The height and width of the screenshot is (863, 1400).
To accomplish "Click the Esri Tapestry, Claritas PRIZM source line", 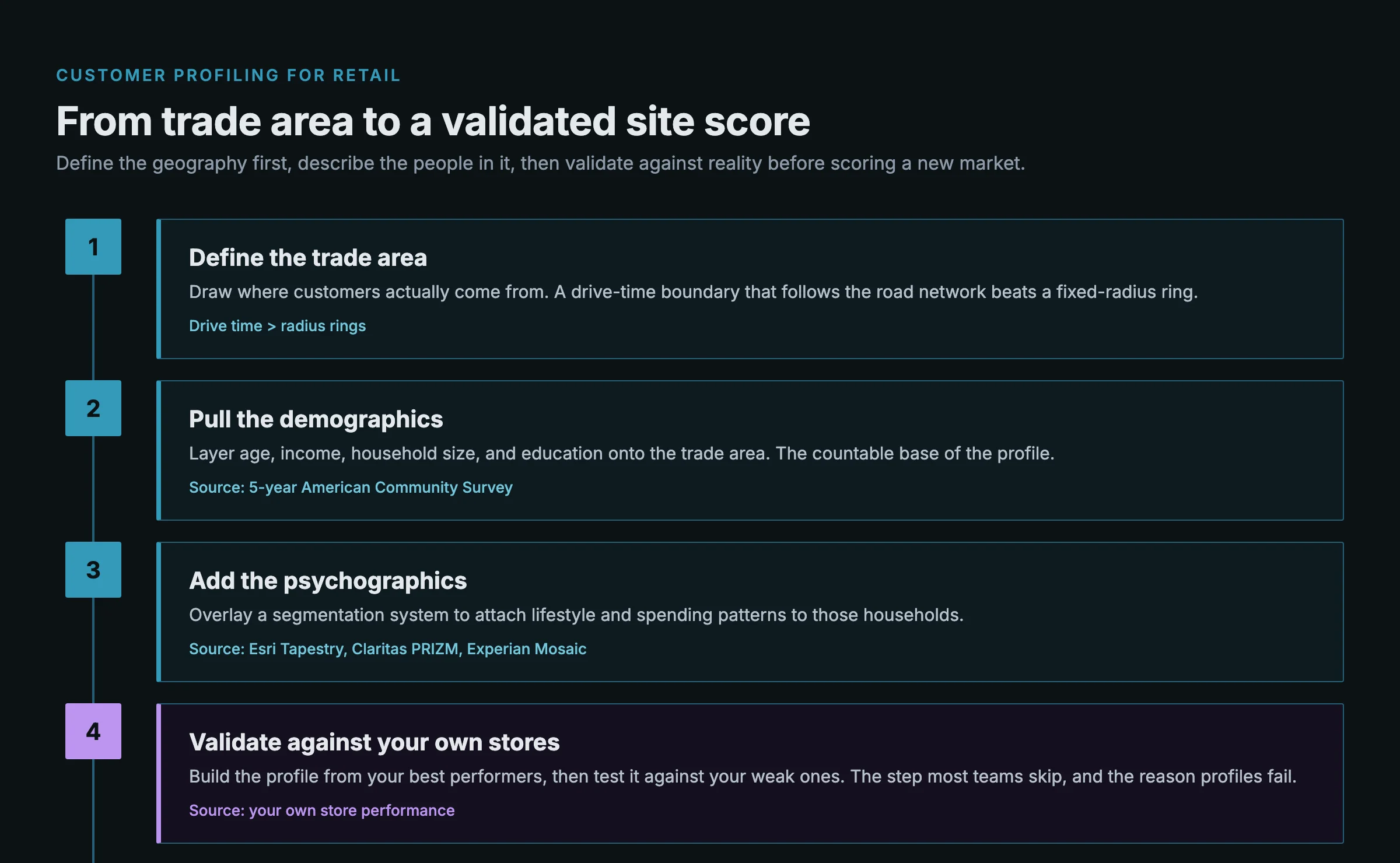I will (x=388, y=649).
